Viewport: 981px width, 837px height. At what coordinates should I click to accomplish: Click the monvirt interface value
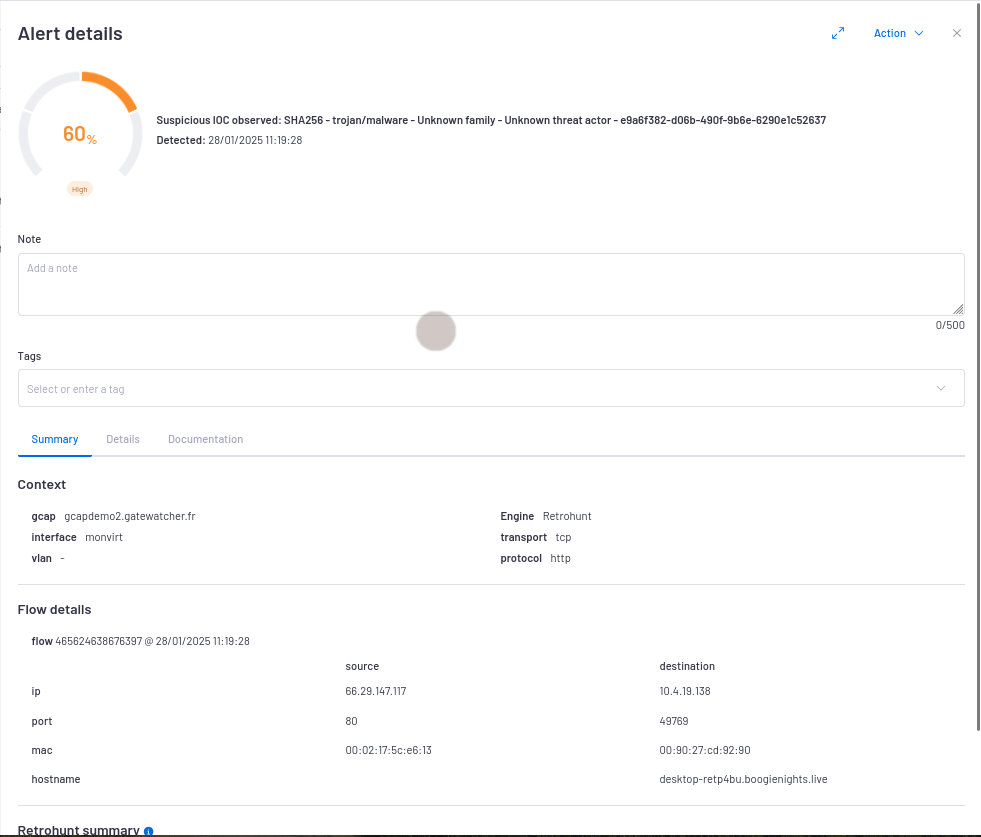(104, 537)
